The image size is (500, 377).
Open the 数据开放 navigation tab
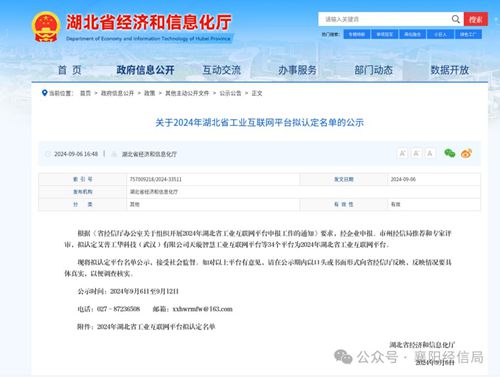450,70
